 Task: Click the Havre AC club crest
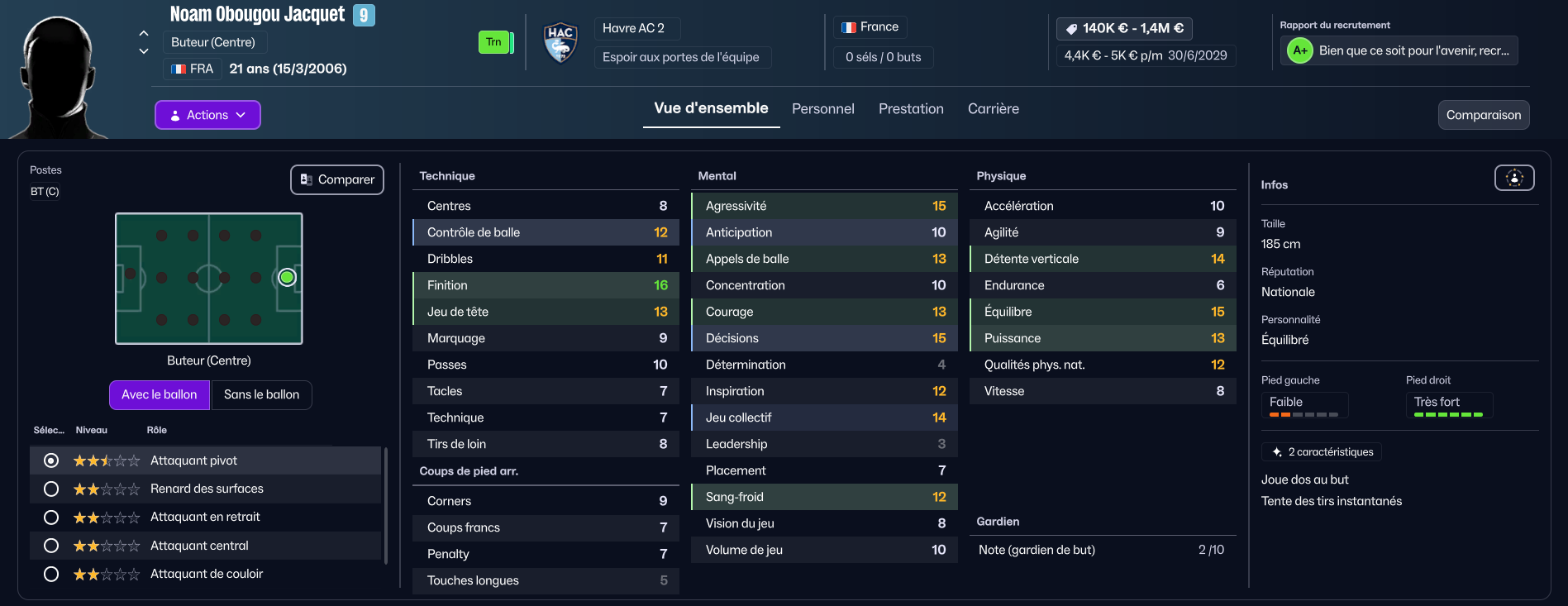560,42
